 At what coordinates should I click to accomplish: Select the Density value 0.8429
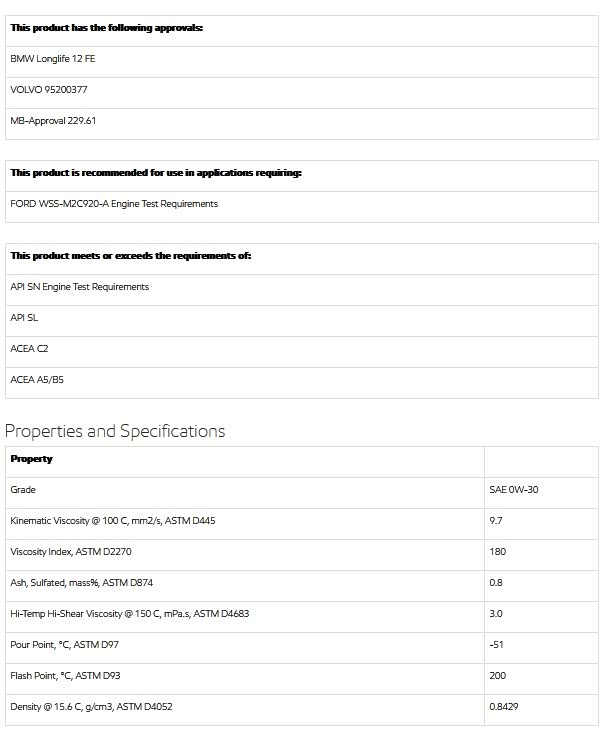(x=504, y=707)
